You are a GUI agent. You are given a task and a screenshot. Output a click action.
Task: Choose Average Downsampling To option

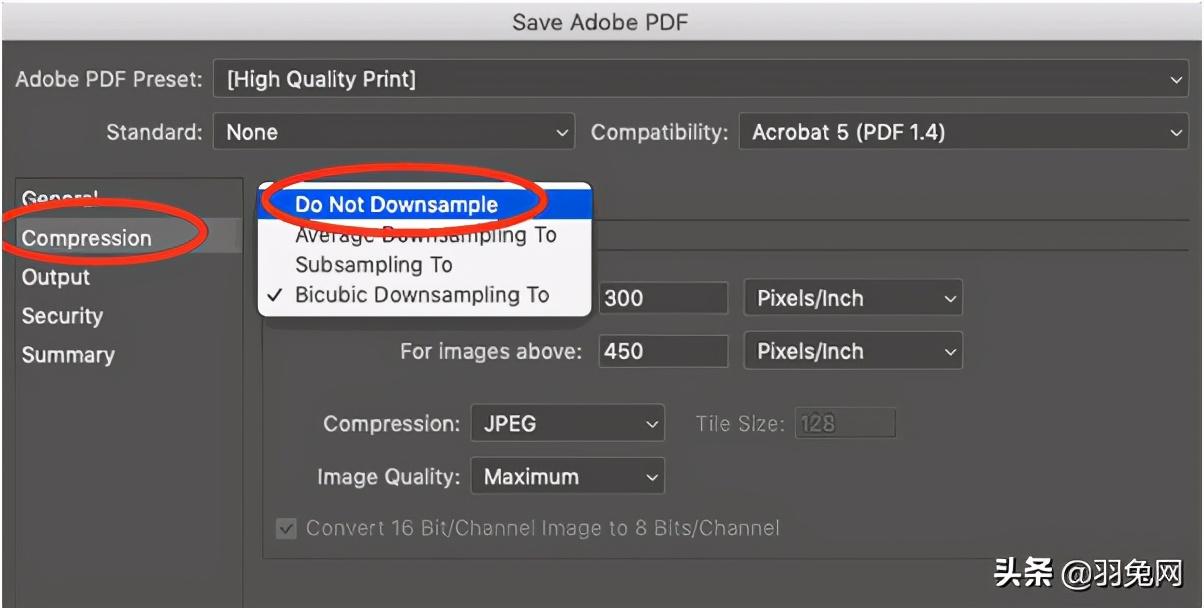[425, 236]
